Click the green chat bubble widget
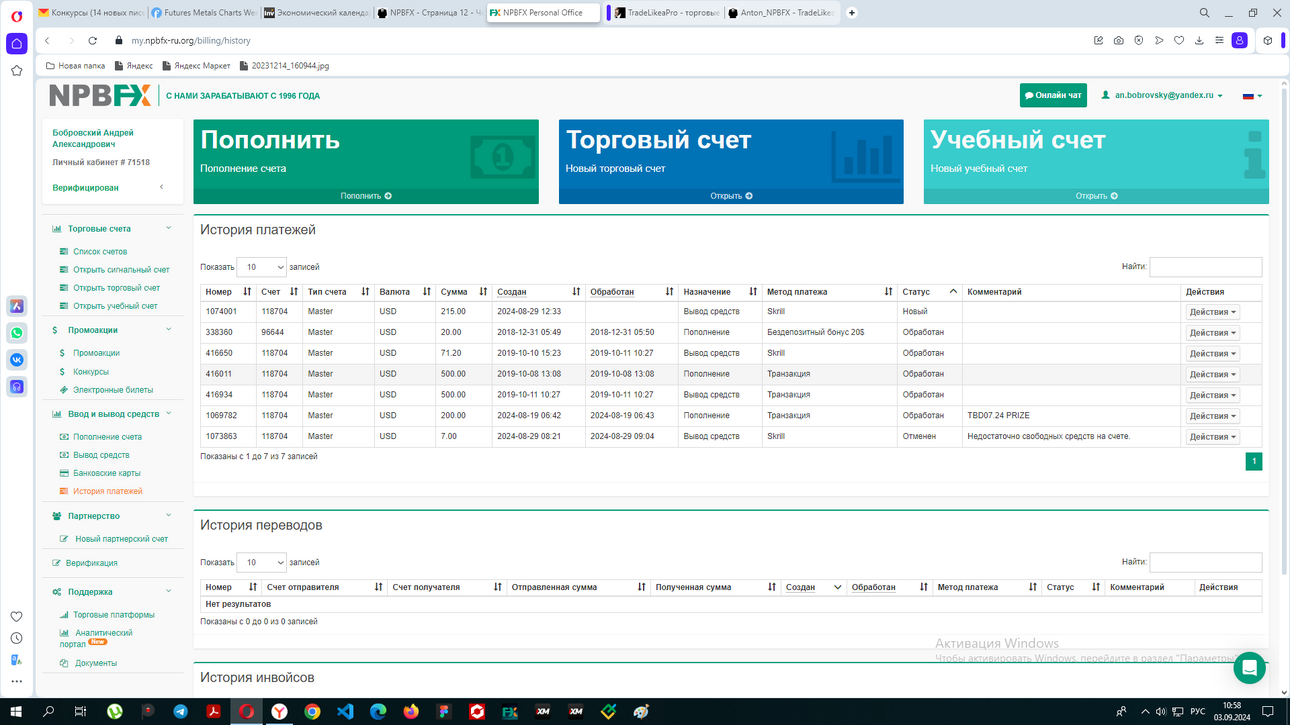 [x=1249, y=667]
